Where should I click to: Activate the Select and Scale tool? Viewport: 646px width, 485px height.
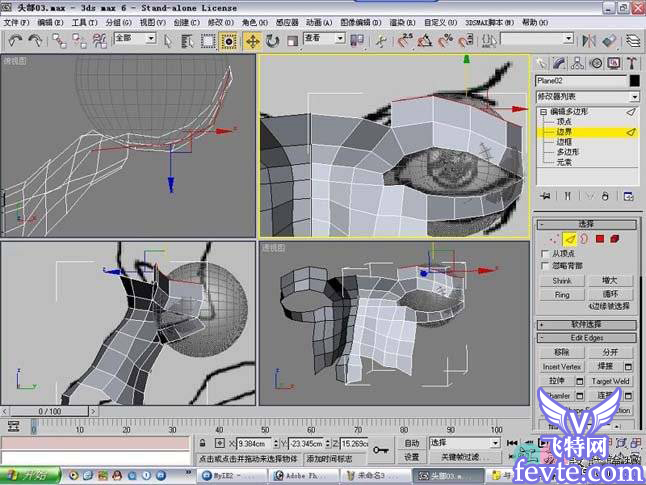pyautogui.click(x=292, y=41)
